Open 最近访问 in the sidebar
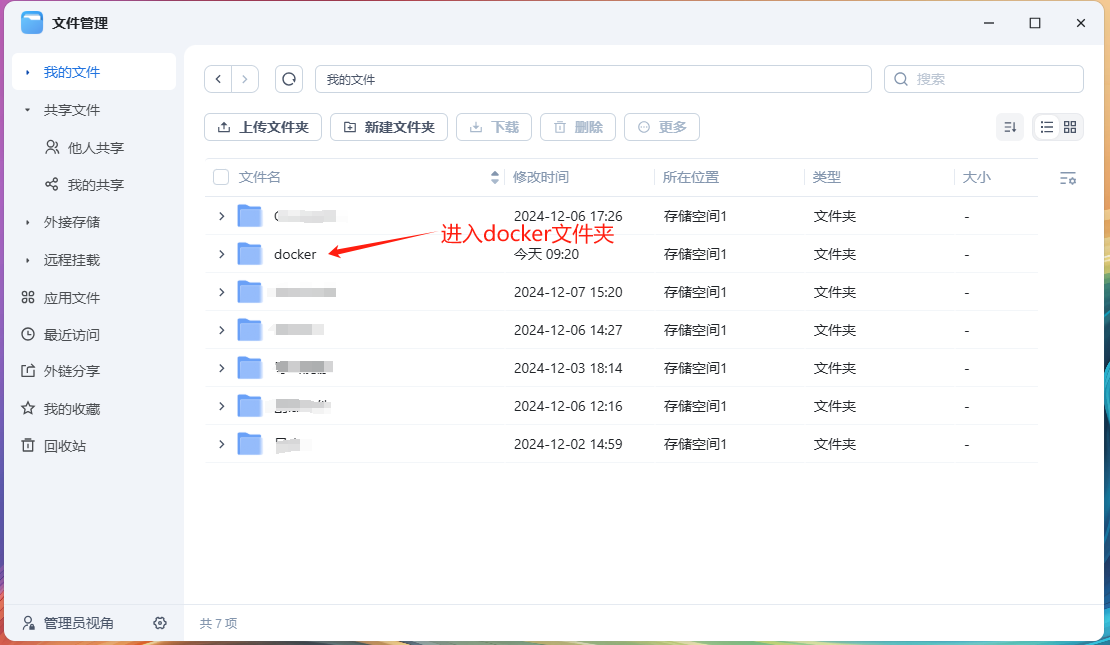 (71, 335)
